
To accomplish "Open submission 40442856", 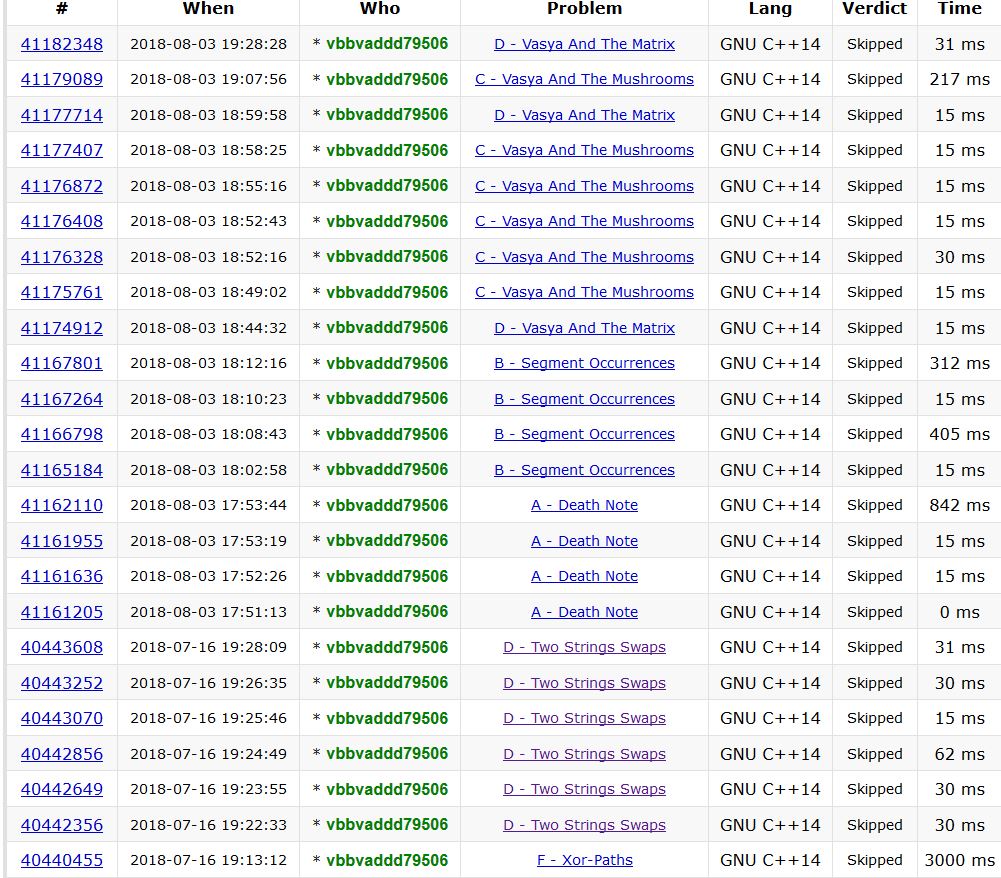I will pos(62,753).
